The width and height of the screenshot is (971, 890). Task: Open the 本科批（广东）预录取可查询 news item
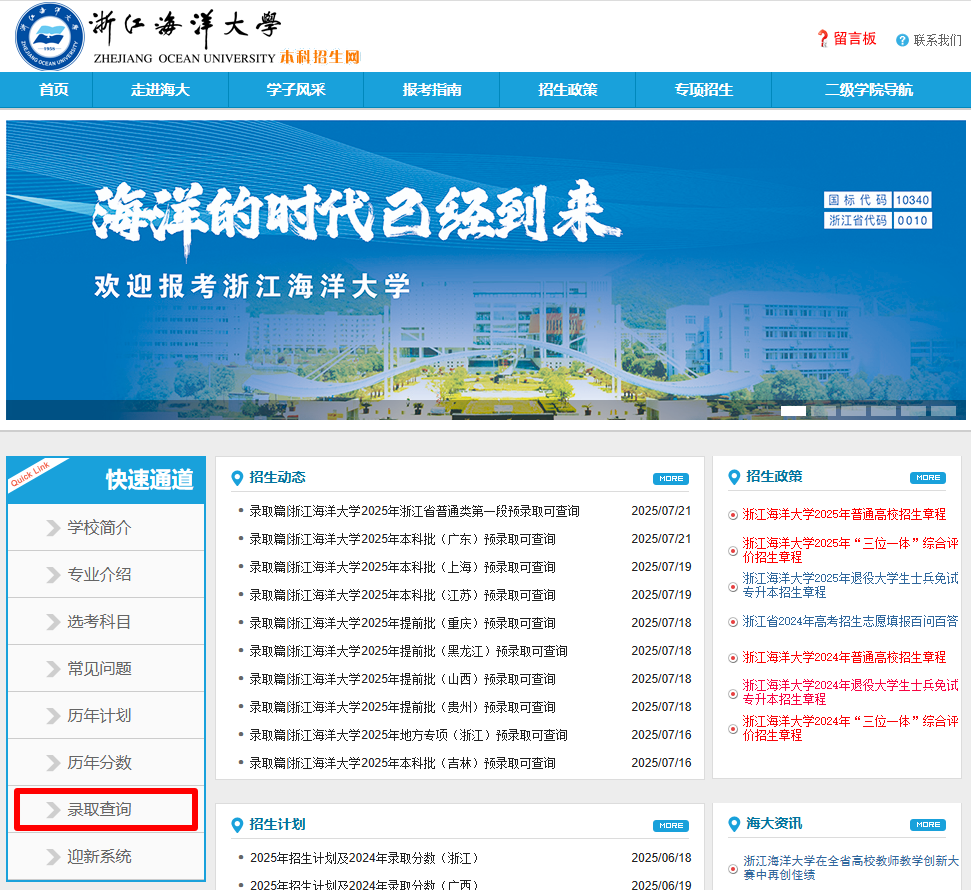click(x=402, y=539)
